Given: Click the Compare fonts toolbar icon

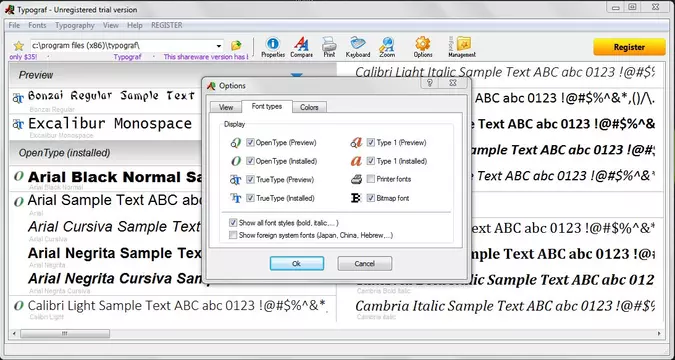Looking at the screenshot, I should click(x=301, y=47).
